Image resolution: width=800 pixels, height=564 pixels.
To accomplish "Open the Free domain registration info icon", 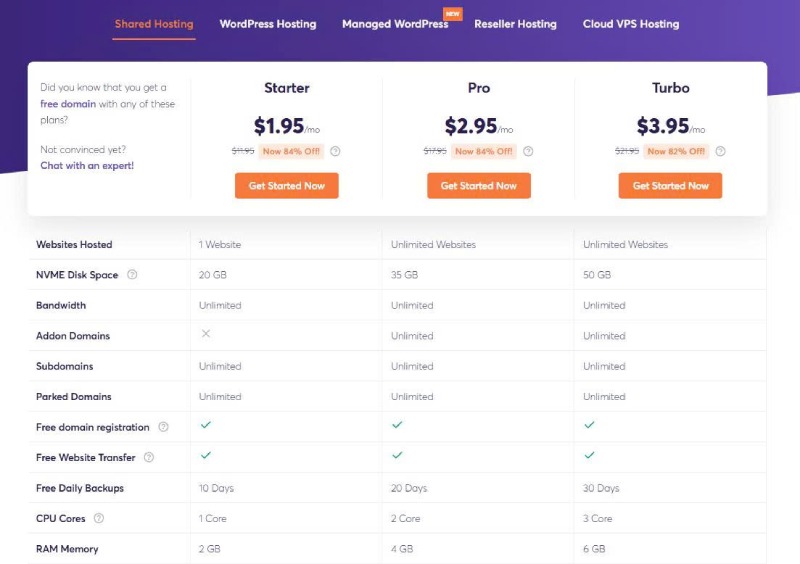I will 163,427.
